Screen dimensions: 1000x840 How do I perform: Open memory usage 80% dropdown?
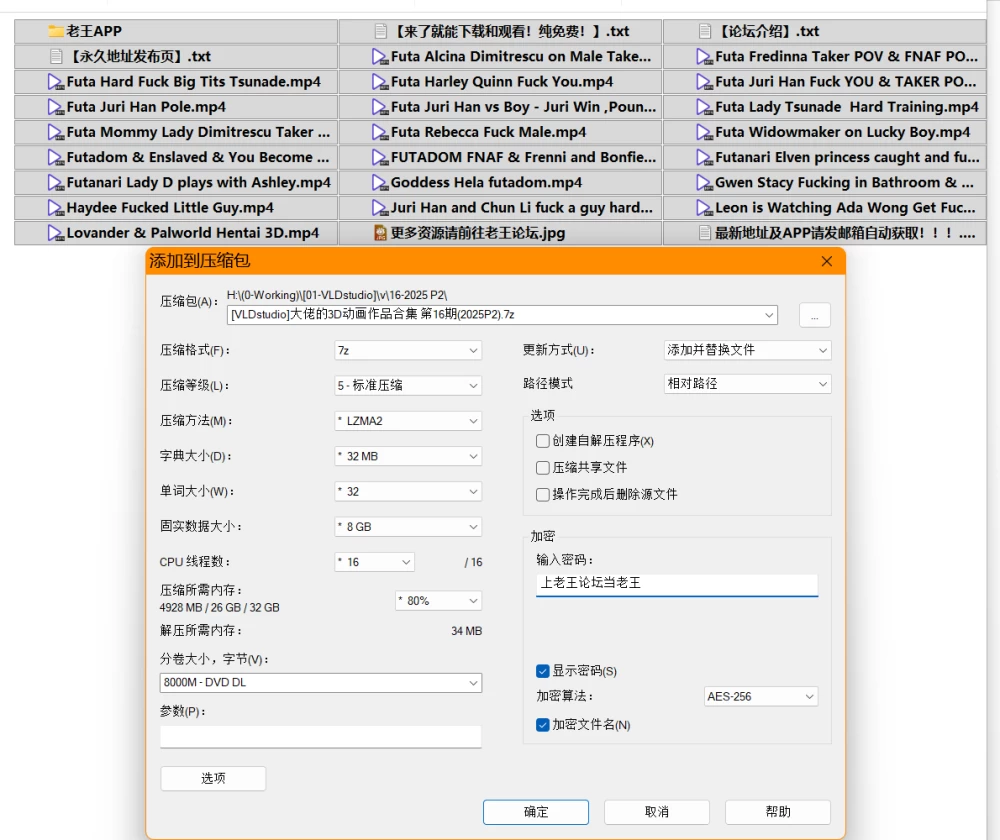click(439, 601)
